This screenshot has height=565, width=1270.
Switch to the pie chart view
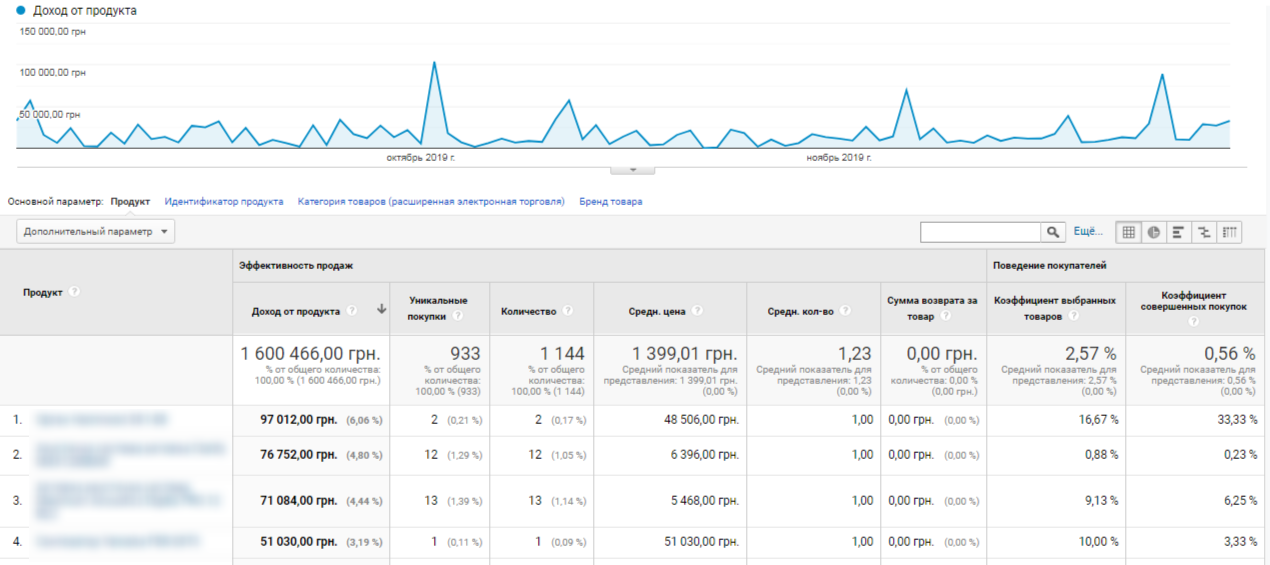[1154, 232]
